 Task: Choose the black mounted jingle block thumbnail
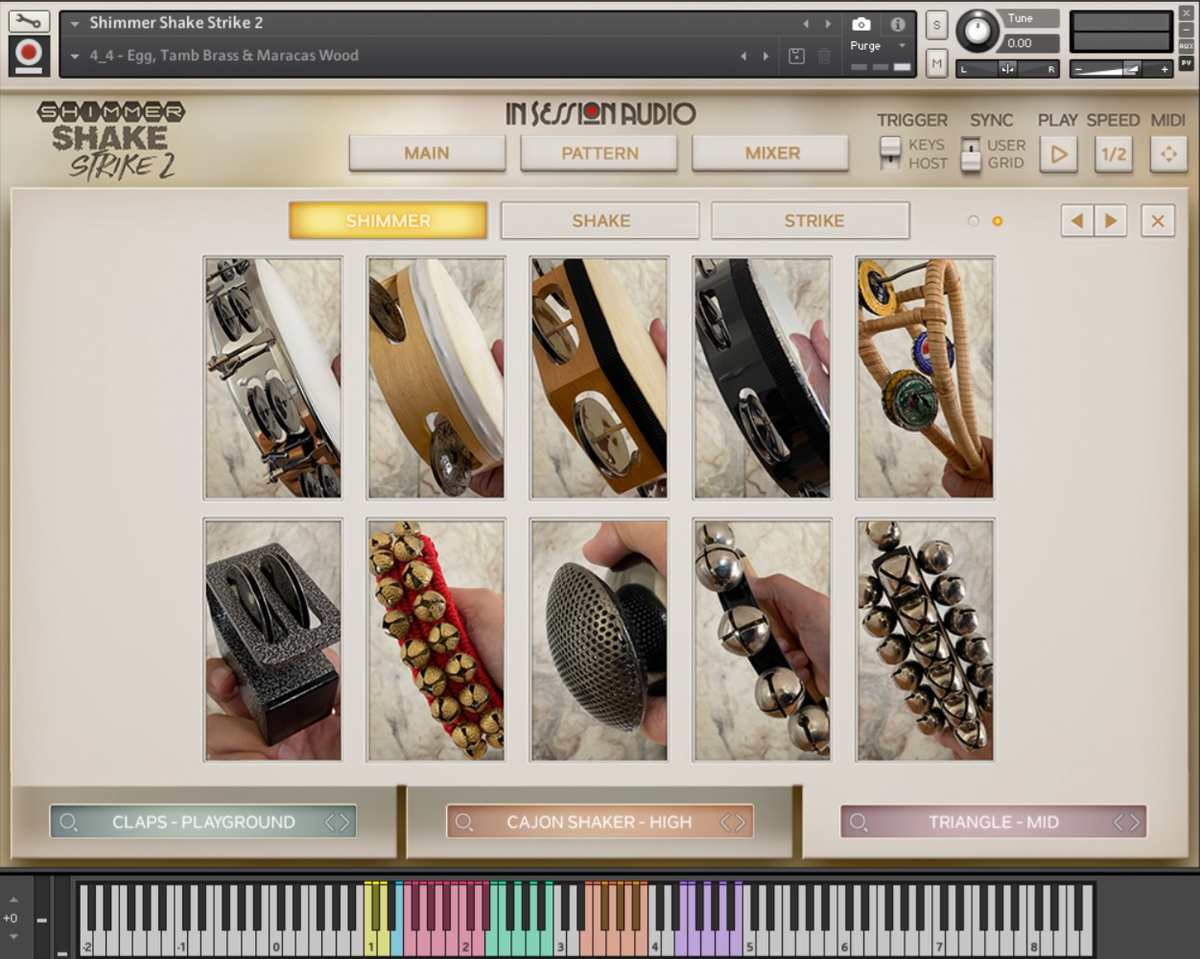click(x=273, y=640)
